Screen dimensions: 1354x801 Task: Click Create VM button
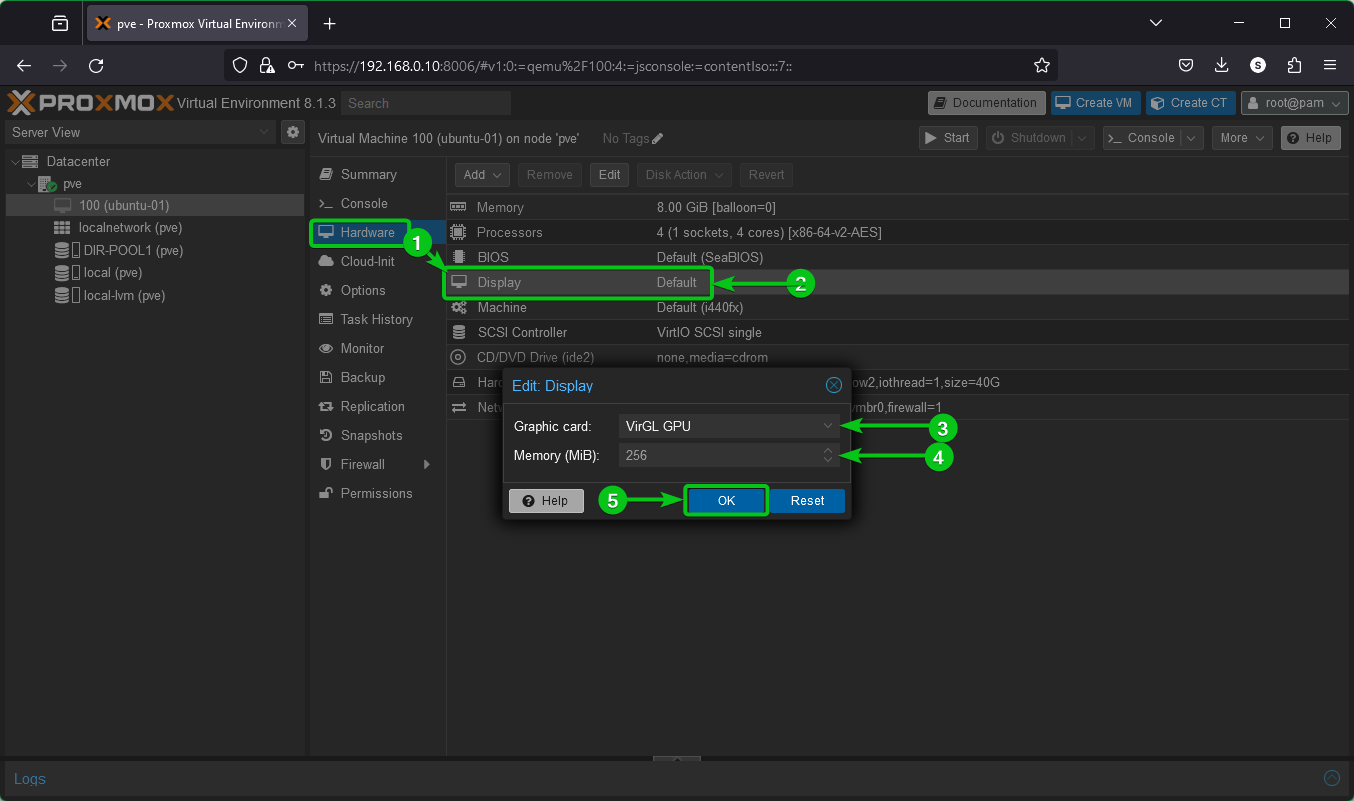pos(1095,103)
